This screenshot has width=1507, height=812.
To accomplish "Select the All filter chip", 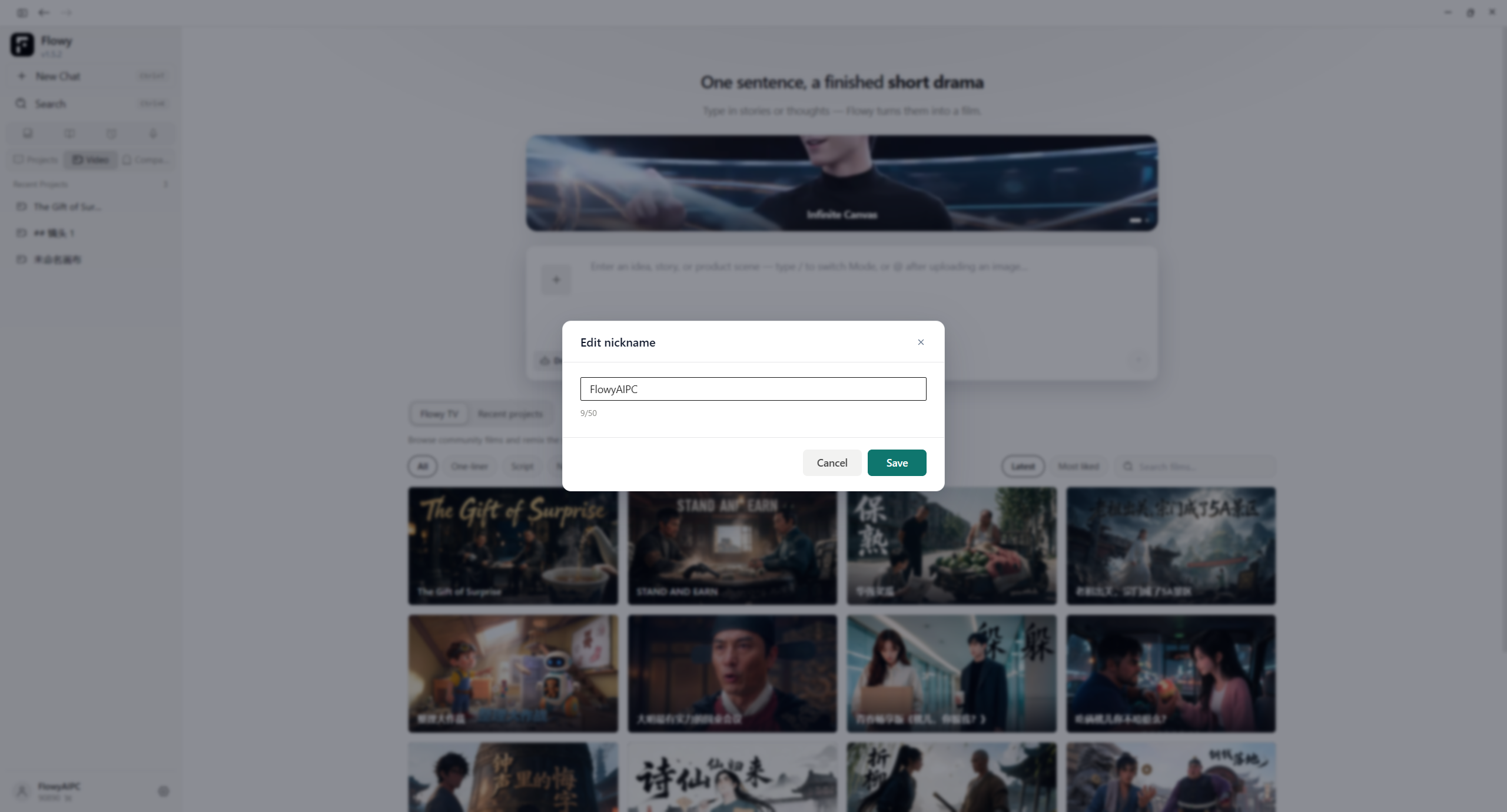I will tap(423, 466).
